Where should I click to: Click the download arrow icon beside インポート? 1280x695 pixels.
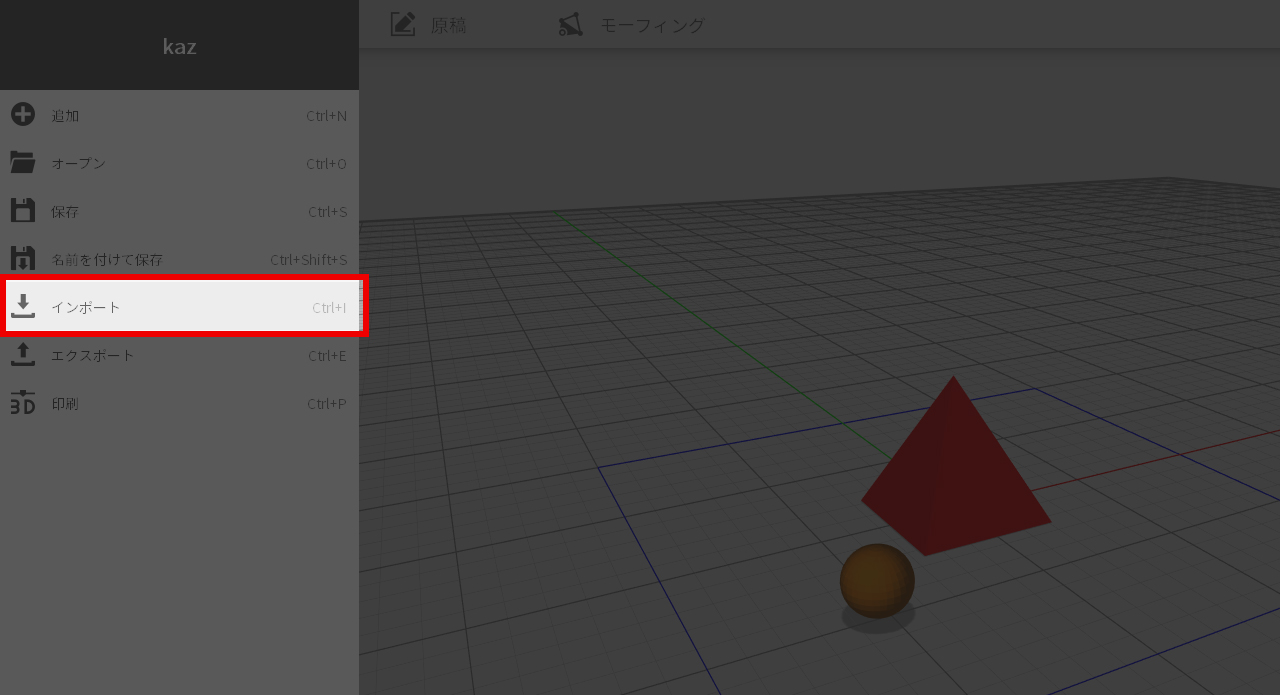click(x=22, y=307)
